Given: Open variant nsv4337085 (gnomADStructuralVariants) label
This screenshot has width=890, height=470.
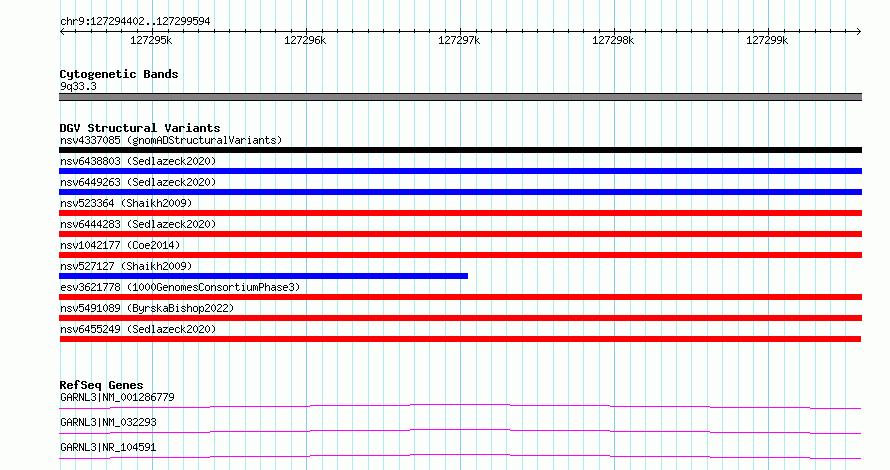Looking at the screenshot, I should click(x=171, y=140).
